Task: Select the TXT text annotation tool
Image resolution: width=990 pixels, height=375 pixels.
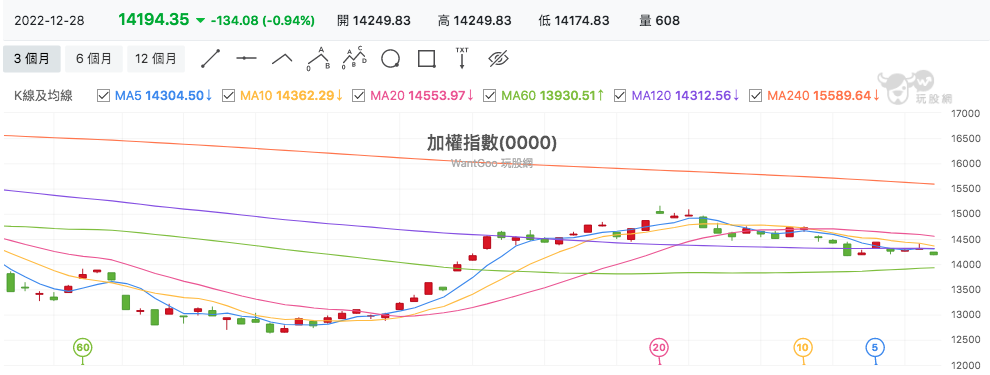Action: click(462, 57)
